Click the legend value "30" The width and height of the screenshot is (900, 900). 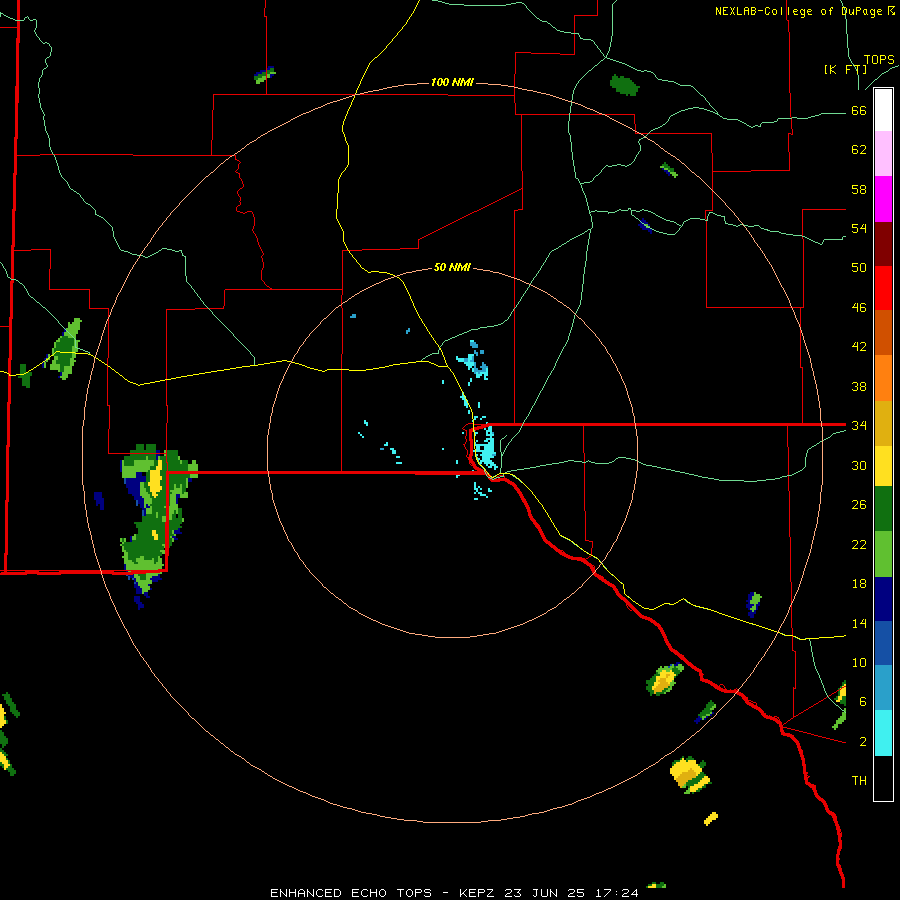pyautogui.click(x=859, y=465)
